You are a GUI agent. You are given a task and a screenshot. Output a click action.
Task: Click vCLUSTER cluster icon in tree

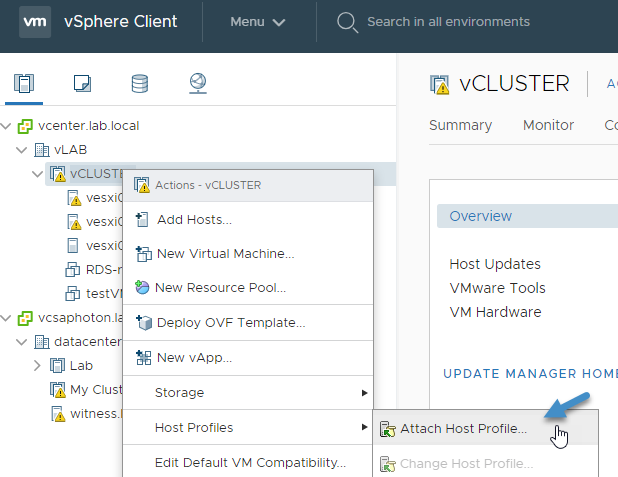point(58,174)
